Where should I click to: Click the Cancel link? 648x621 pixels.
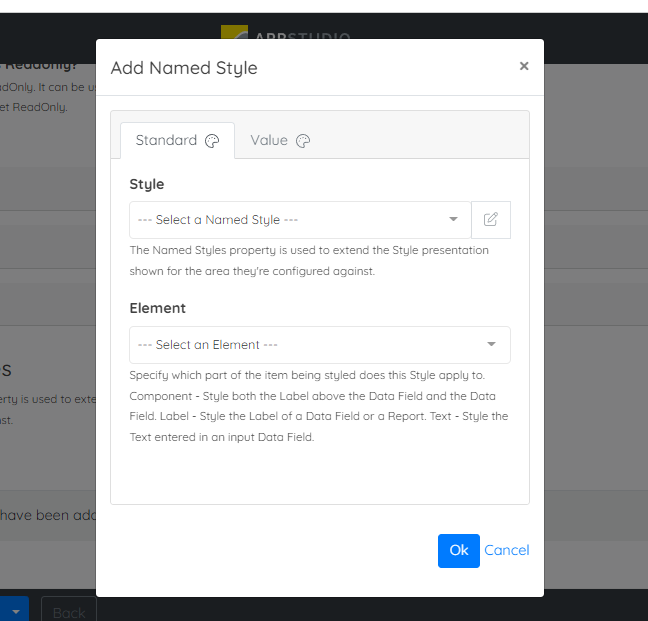coord(507,550)
